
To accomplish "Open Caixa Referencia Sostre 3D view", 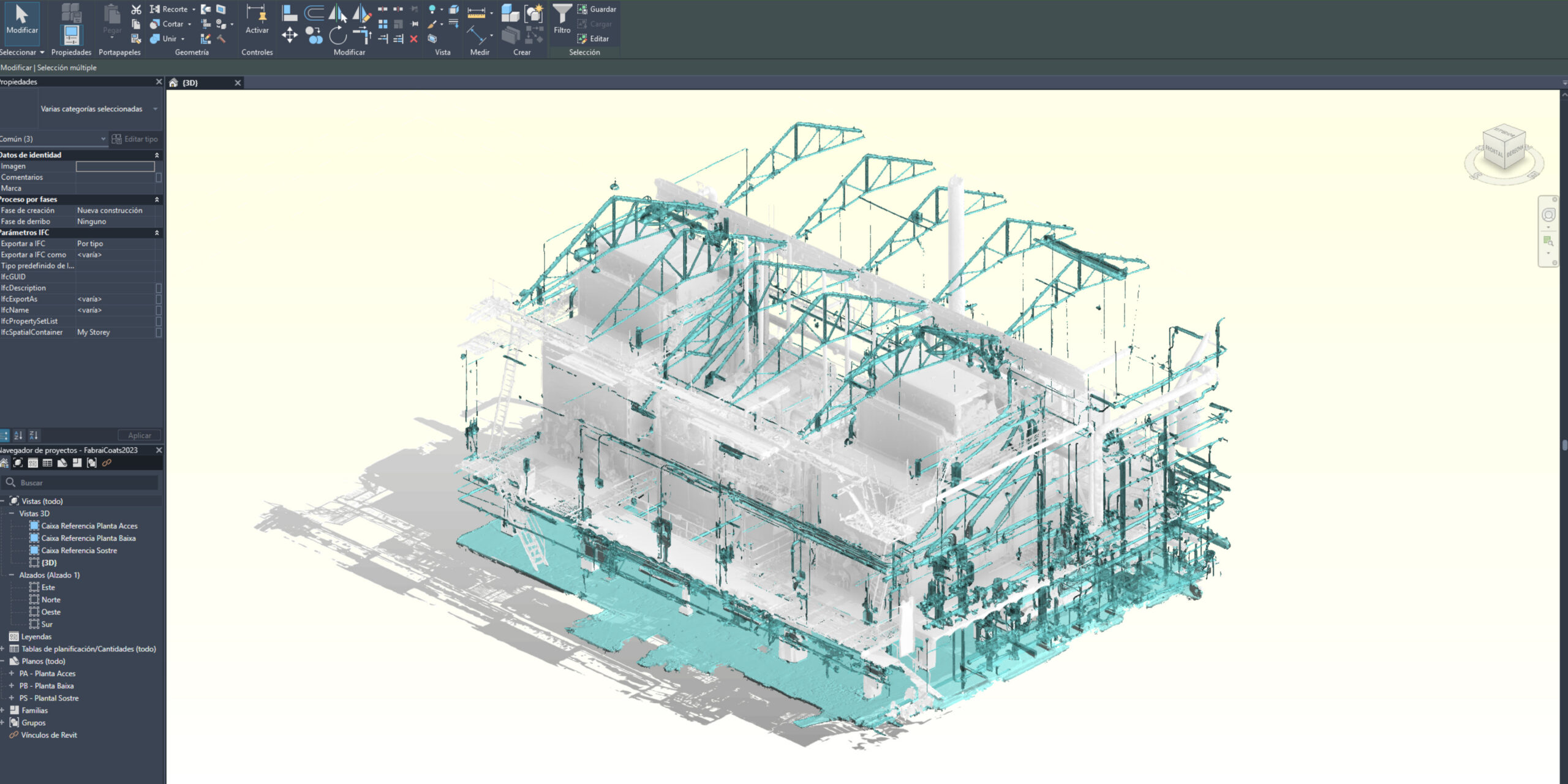I will point(79,551).
